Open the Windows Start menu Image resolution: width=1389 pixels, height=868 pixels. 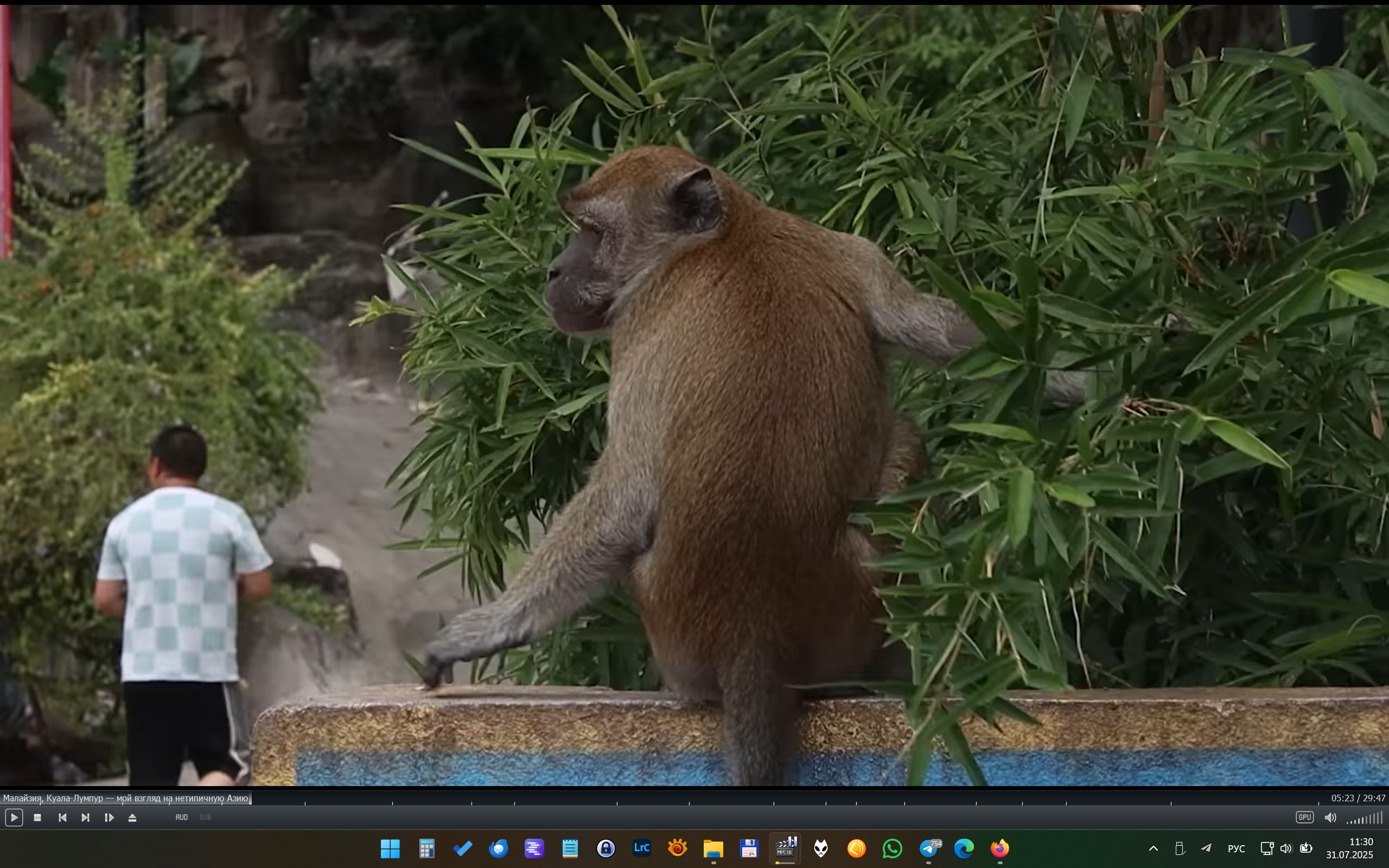tap(390, 848)
